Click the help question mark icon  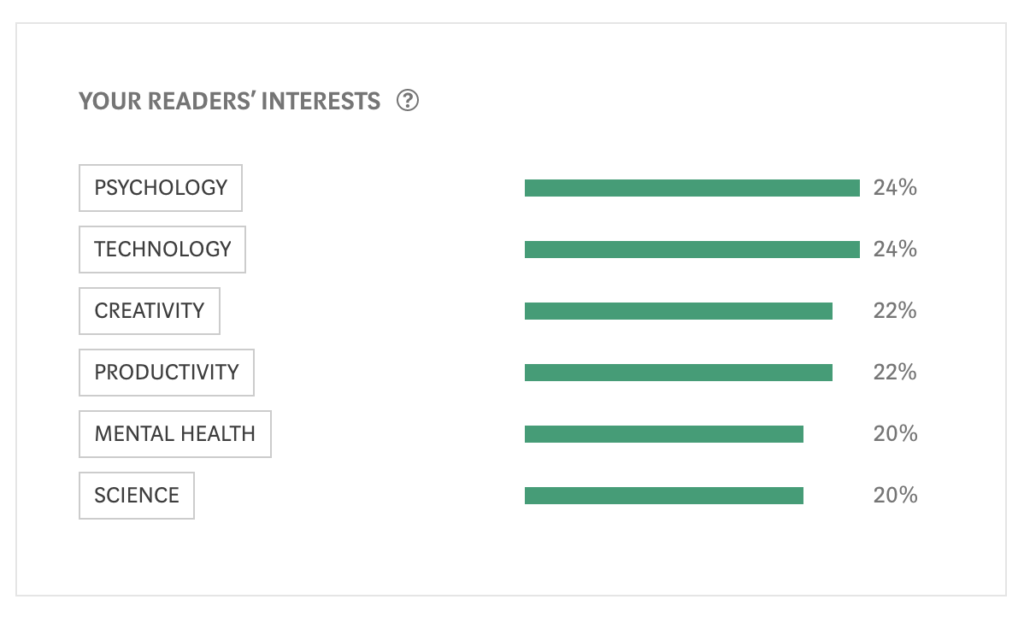point(408,101)
